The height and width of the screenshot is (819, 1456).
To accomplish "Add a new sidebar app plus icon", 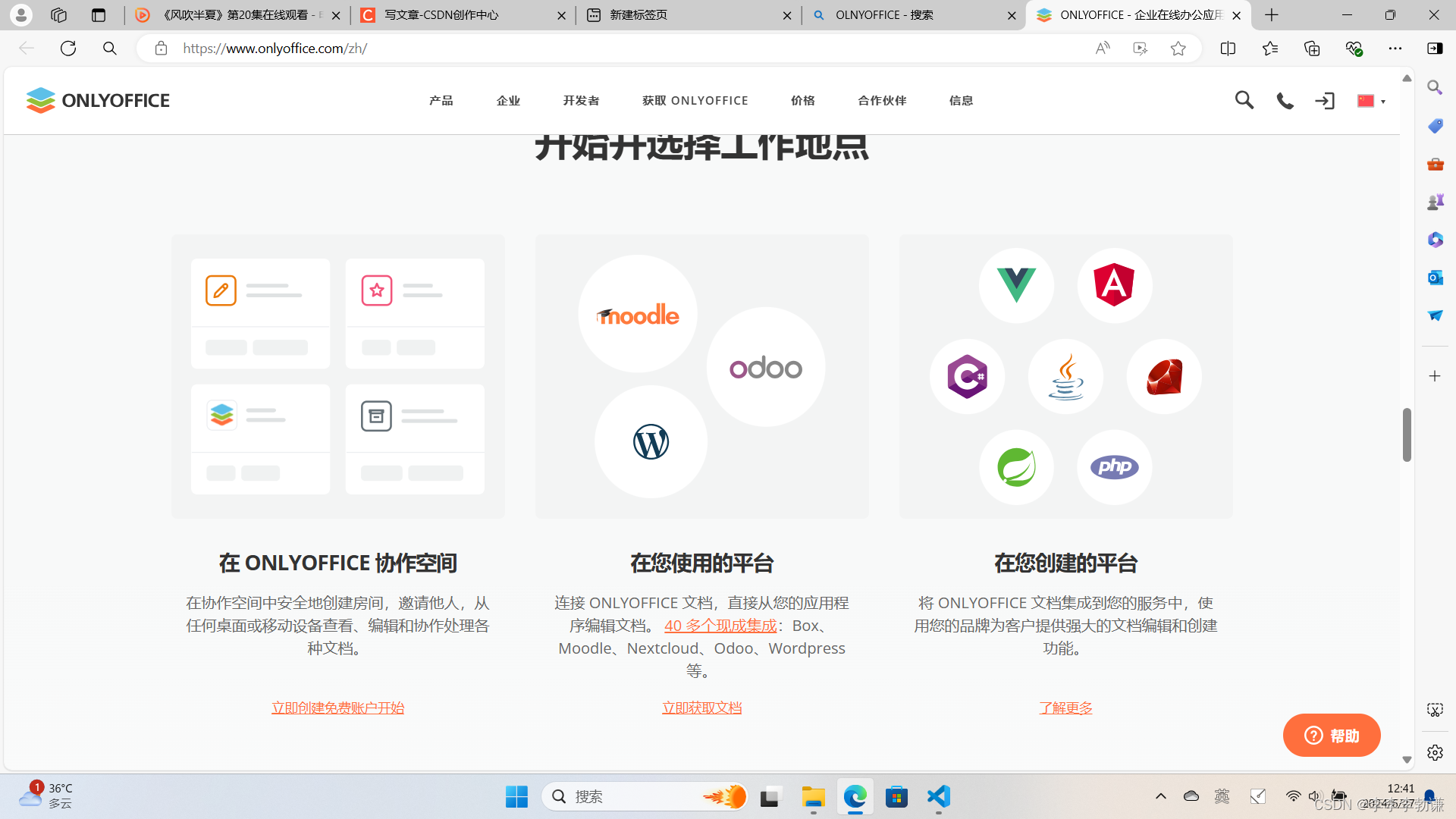I will point(1435,376).
